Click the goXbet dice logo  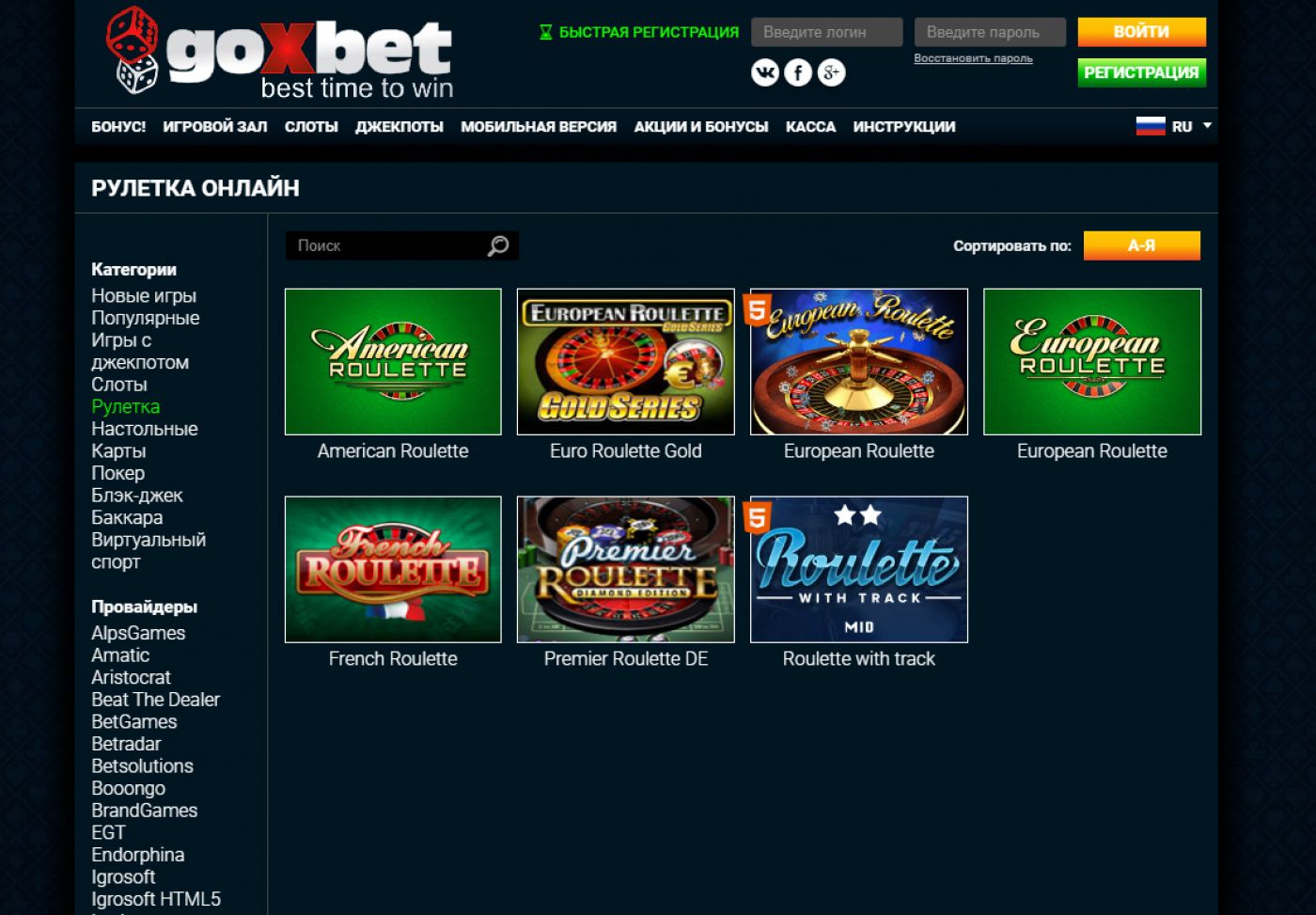pos(132,51)
